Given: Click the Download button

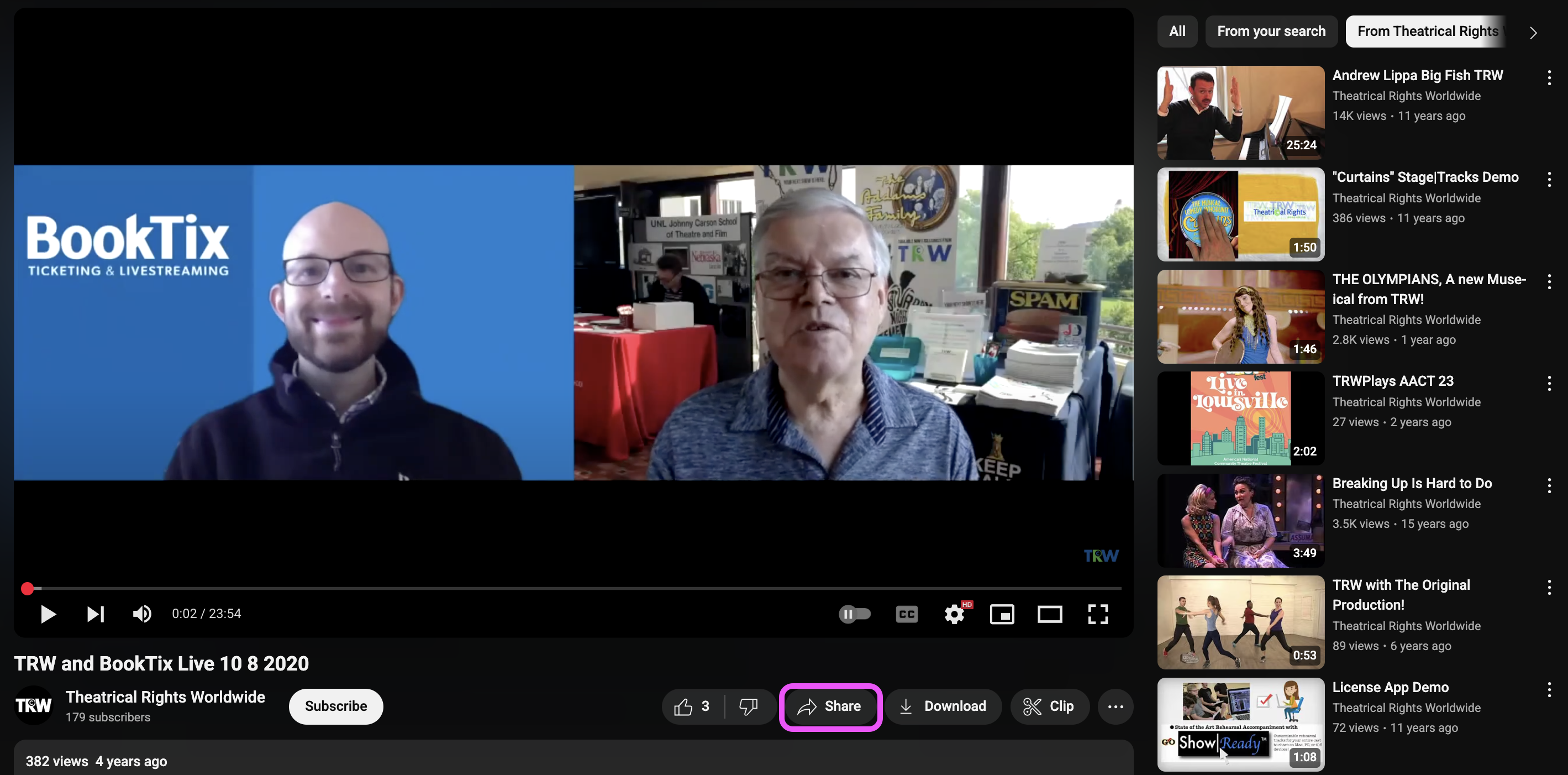Looking at the screenshot, I should pos(943,706).
